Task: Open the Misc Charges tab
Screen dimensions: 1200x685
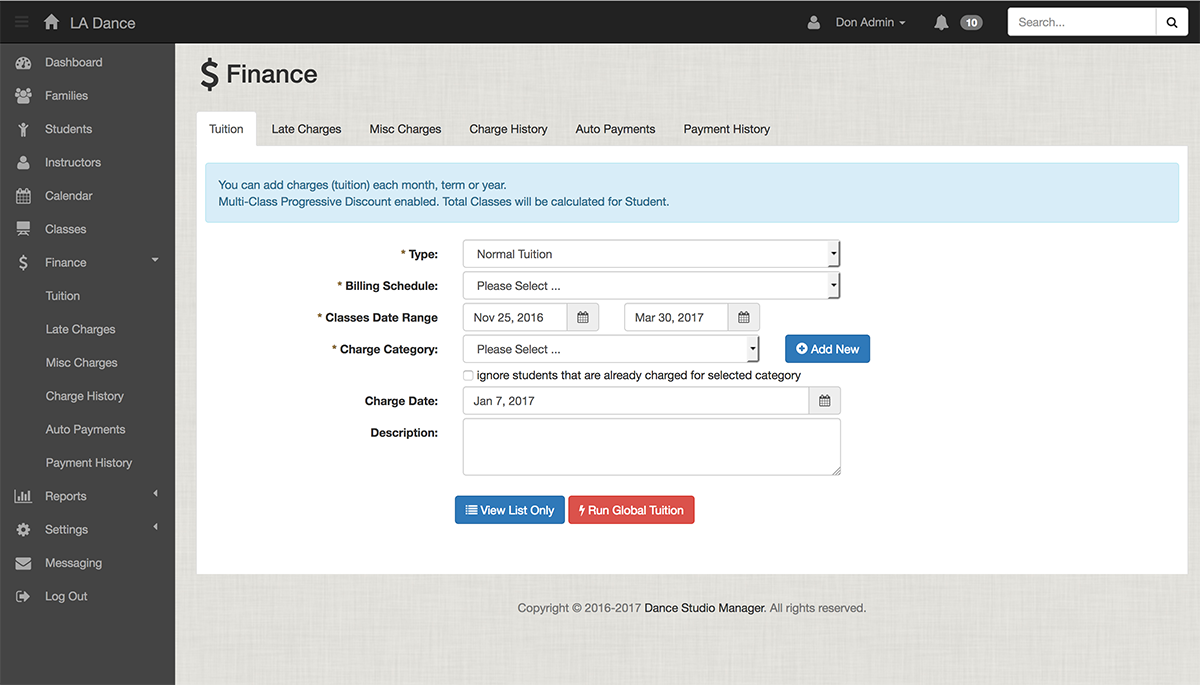Action: point(405,129)
